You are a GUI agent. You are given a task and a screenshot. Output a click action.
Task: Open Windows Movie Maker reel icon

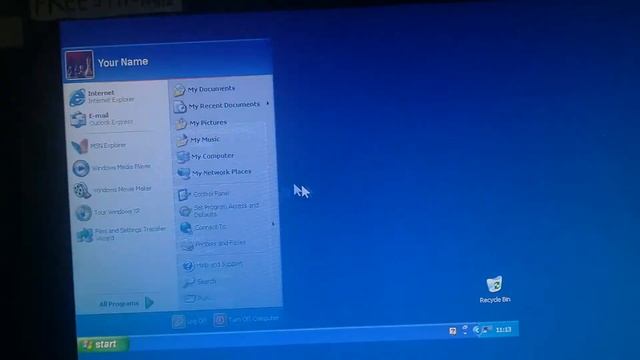(82, 190)
